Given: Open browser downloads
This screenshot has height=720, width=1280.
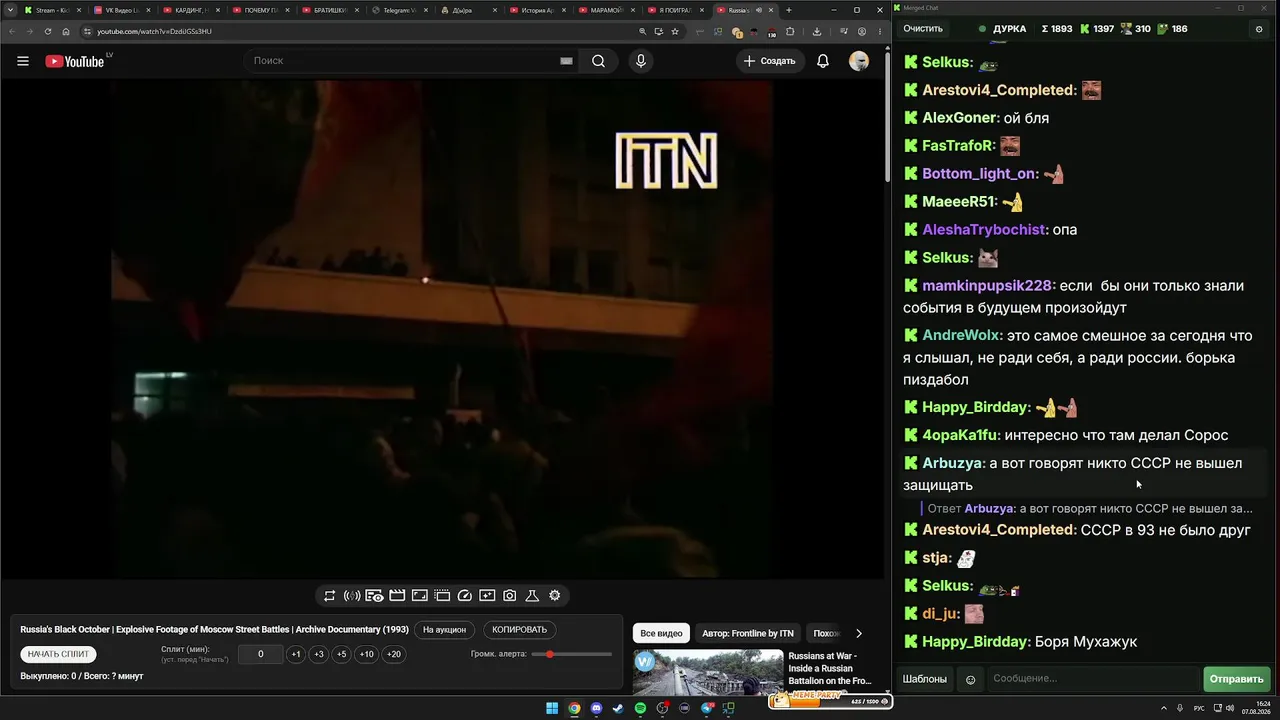Looking at the screenshot, I should pos(817,31).
